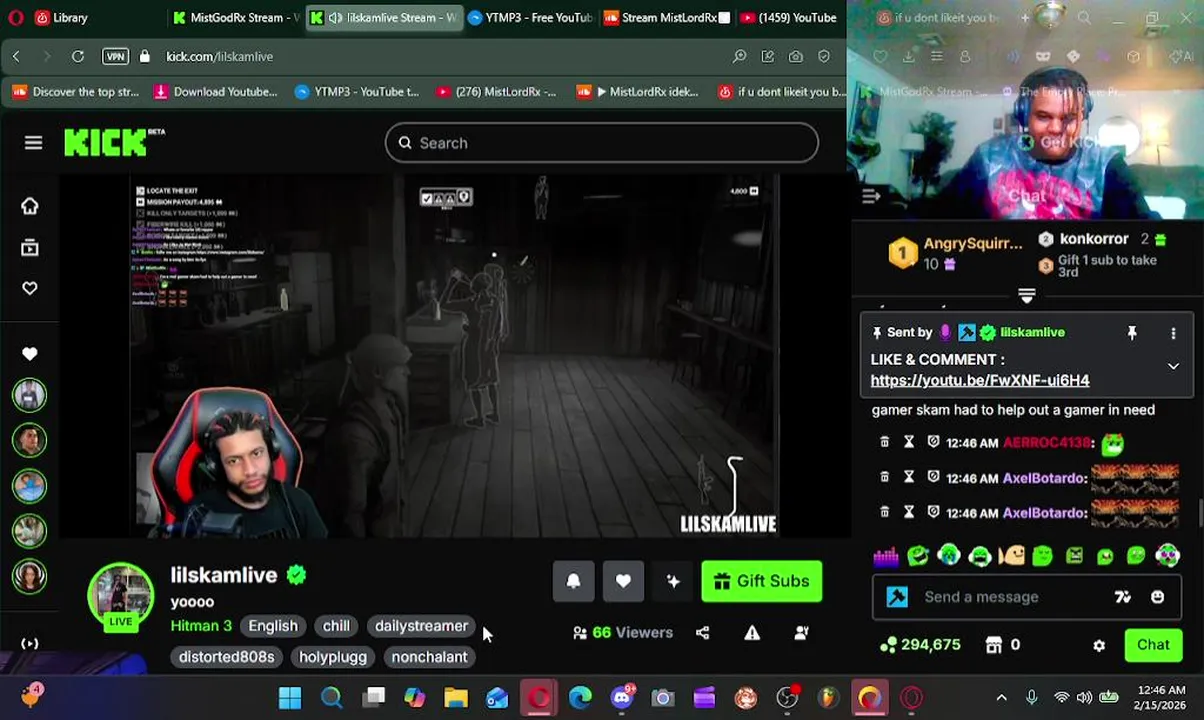Screen dimensions: 1204x720
Task: Open the Browse icon in Kick sidebar
Action: pos(30,247)
